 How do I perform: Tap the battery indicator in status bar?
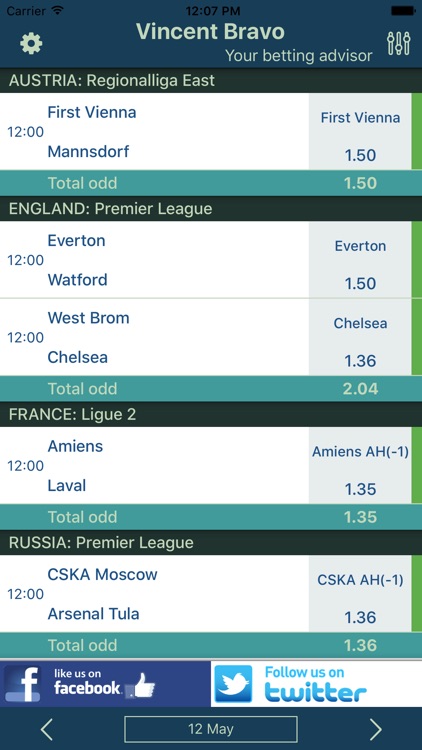pos(403,10)
